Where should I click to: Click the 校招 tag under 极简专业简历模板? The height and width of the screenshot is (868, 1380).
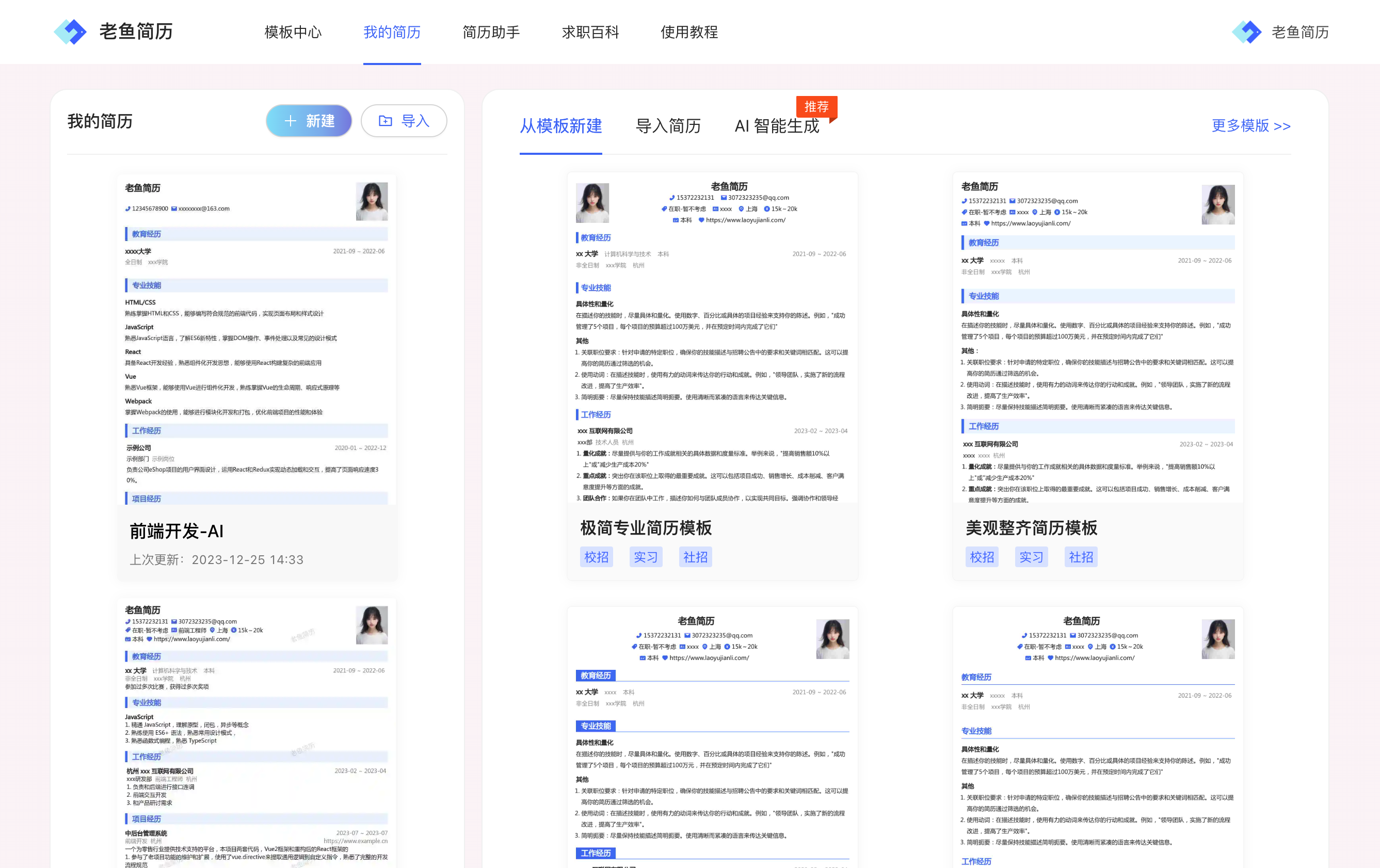click(x=596, y=557)
